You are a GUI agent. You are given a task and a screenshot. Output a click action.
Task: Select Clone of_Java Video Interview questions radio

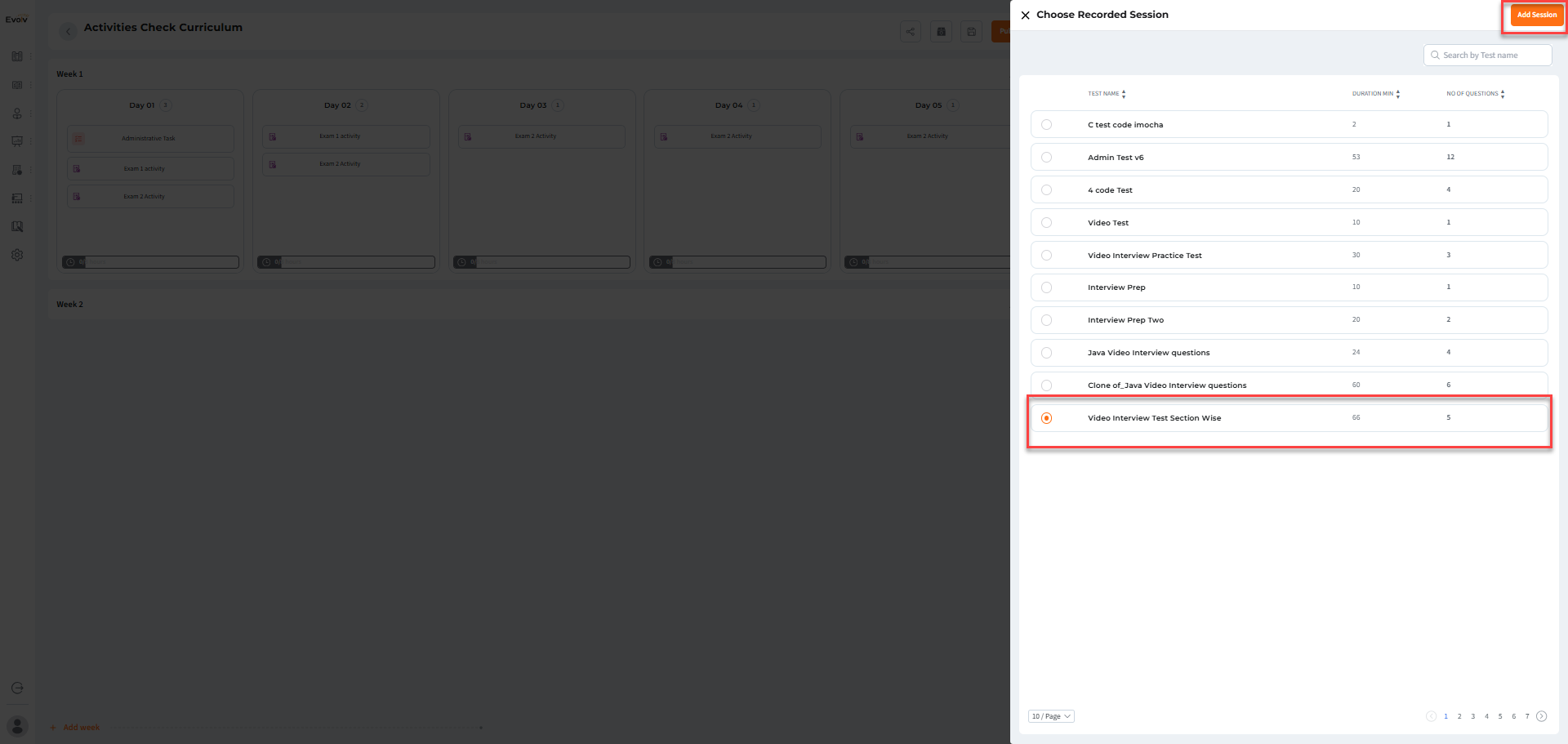tap(1046, 385)
